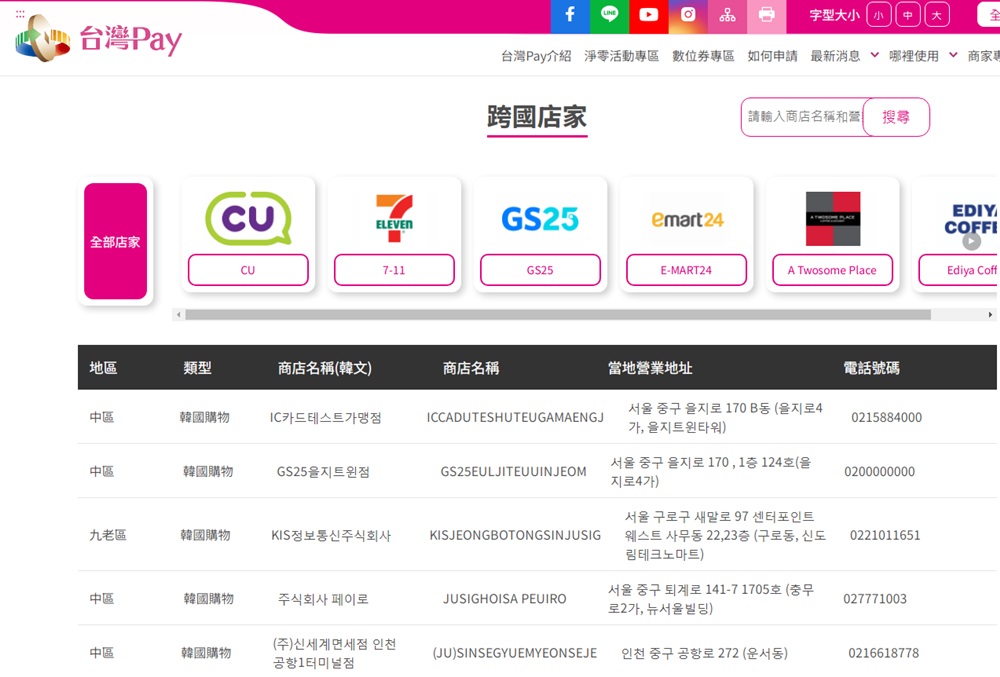Click the 九老區 region cell
The height and width of the screenshot is (677, 1000).
click(108, 535)
